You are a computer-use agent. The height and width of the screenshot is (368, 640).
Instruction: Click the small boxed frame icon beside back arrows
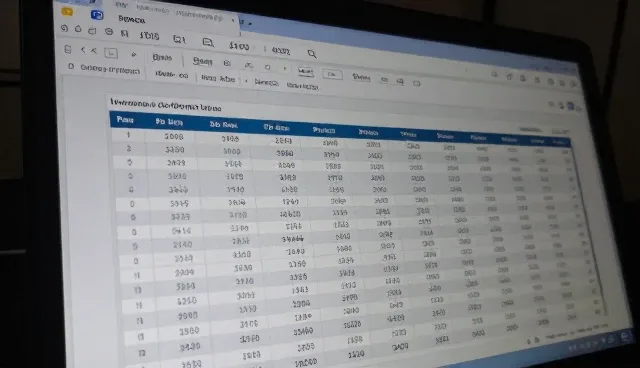(111, 53)
